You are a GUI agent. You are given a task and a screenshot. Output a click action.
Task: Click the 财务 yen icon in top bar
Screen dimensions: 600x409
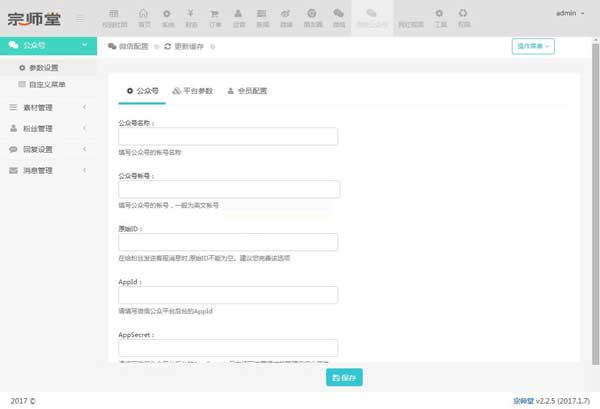[x=191, y=16]
